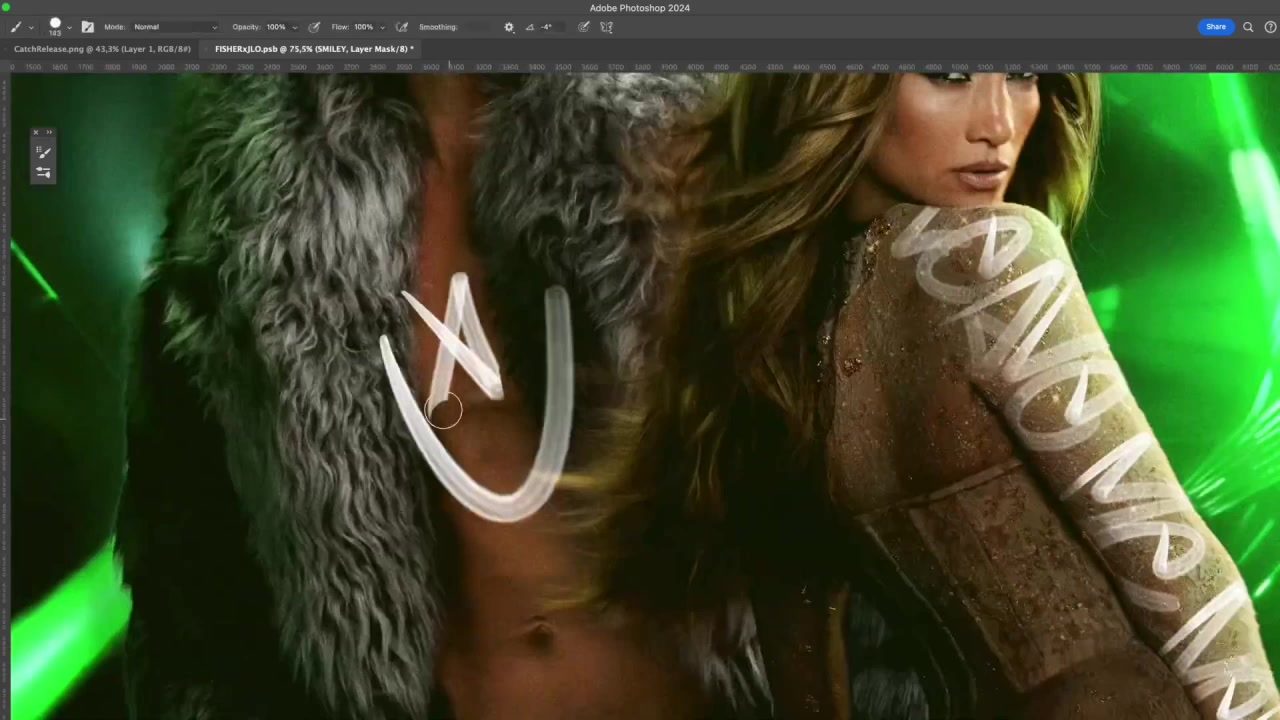Open the Brushes panel icon
The width and height of the screenshot is (1280, 720).
[x=43, y=152]
